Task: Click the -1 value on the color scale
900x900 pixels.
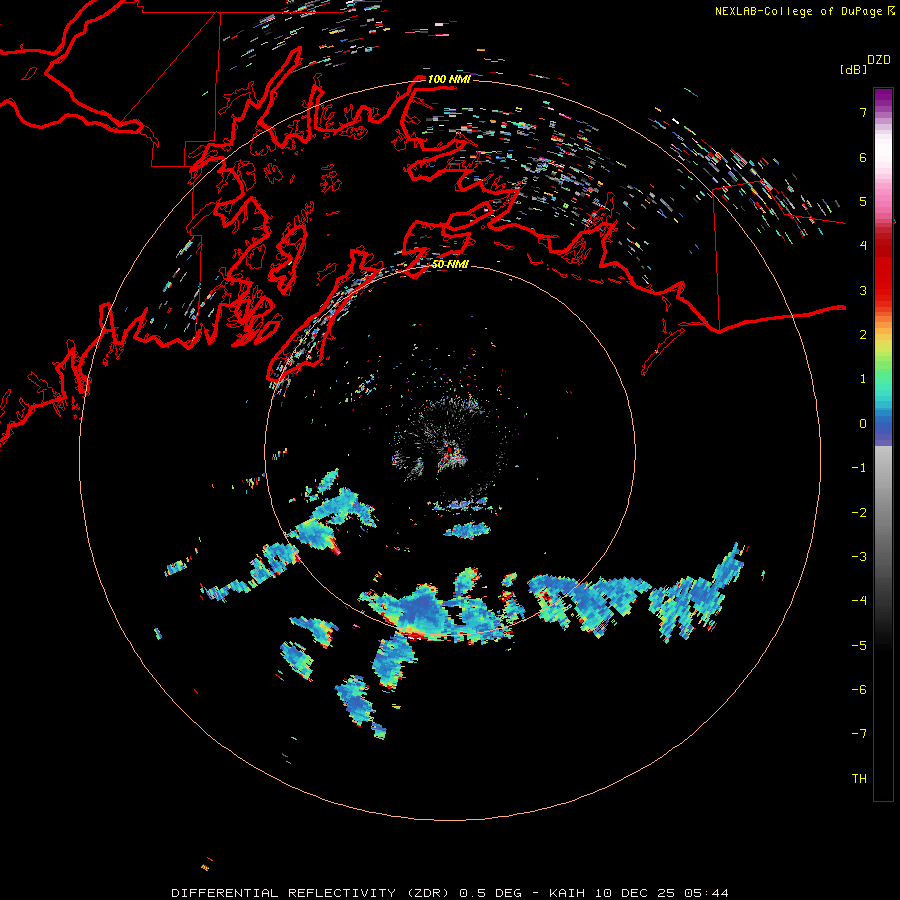Action: (859, 468)
